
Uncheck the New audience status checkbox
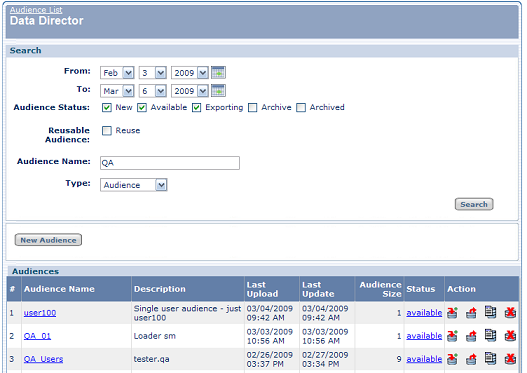point(107,108)
